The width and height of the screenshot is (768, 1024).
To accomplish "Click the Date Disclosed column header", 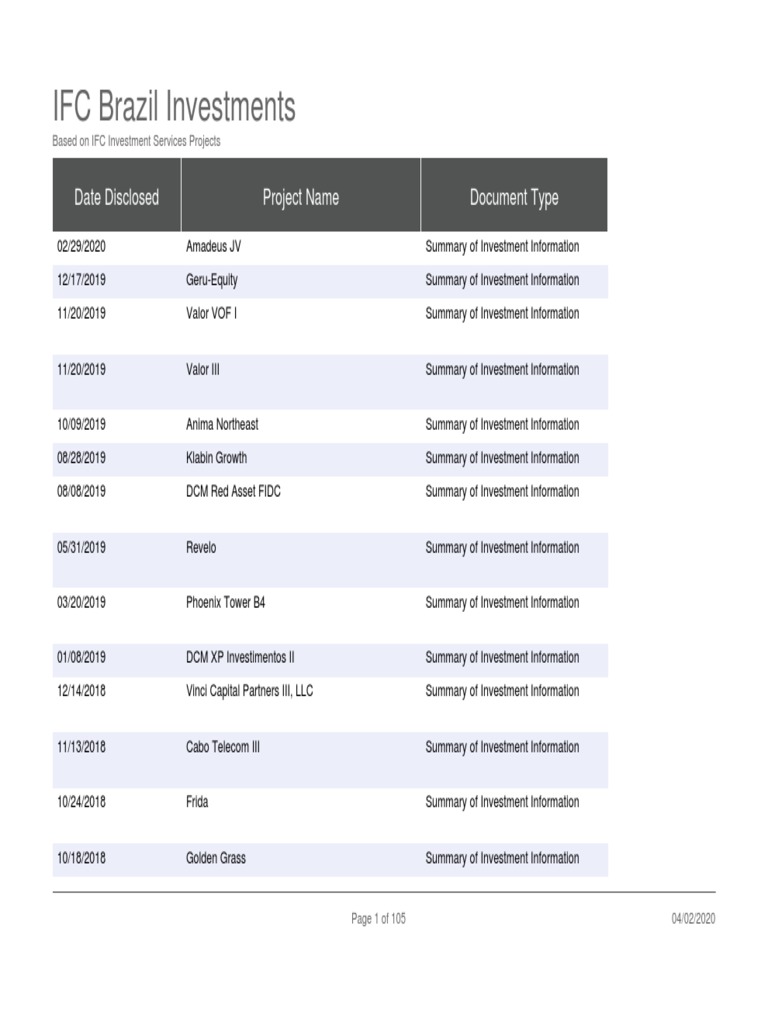I will (116, 197).
